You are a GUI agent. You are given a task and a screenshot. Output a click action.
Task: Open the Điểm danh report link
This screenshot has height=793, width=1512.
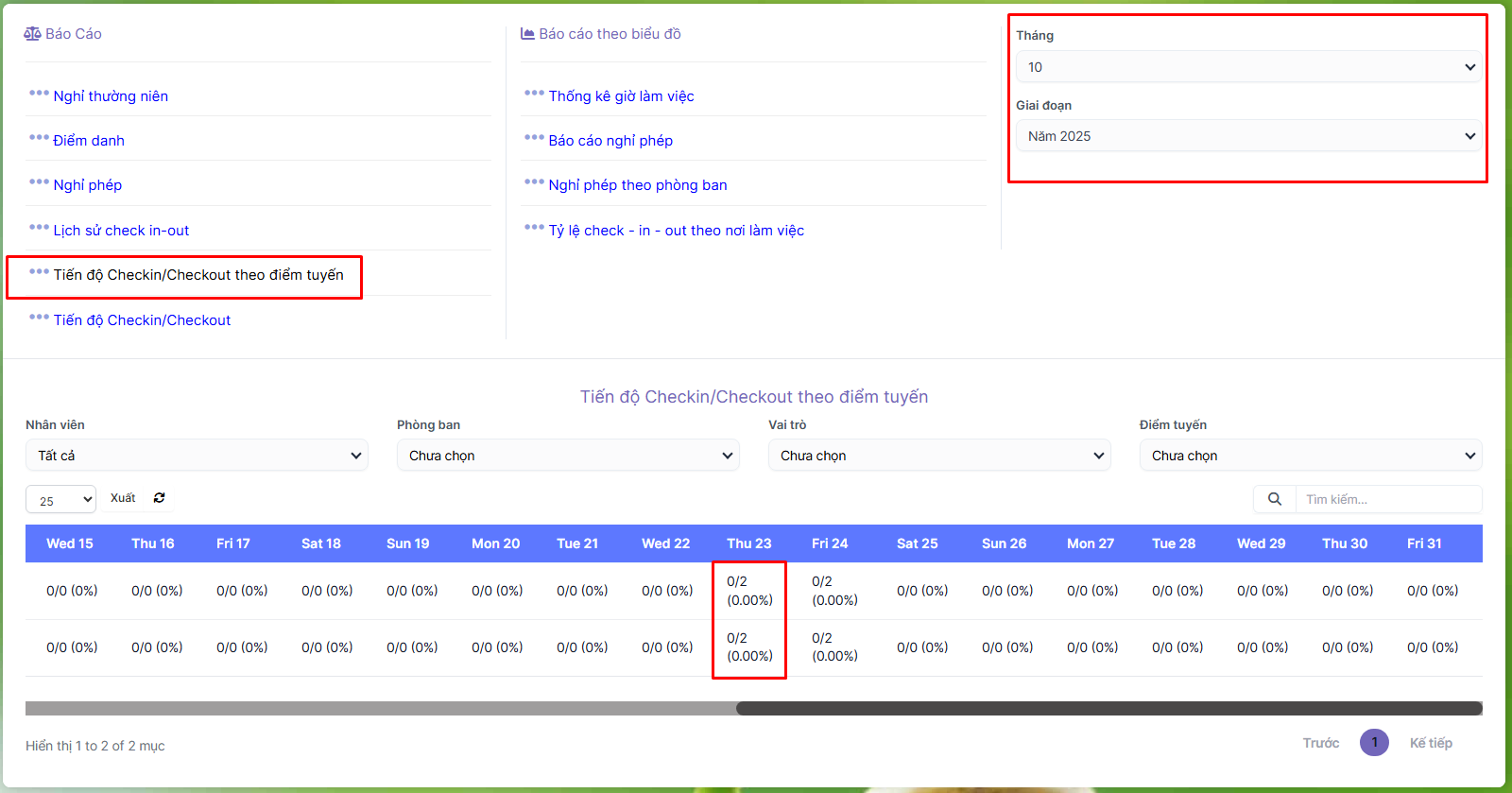(x=89, y=141)
